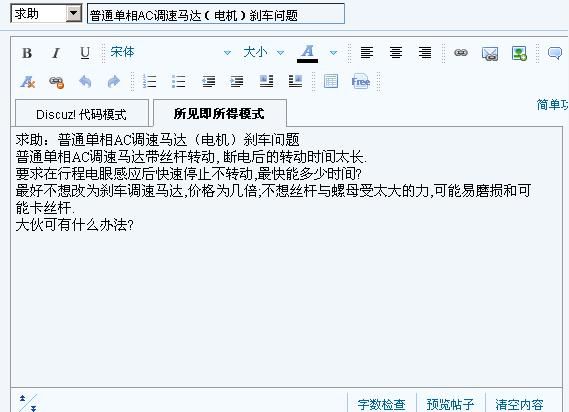Viewport: 569px width, 412px height.
Task: Expand the font color picker arrow
Action: 333,53
